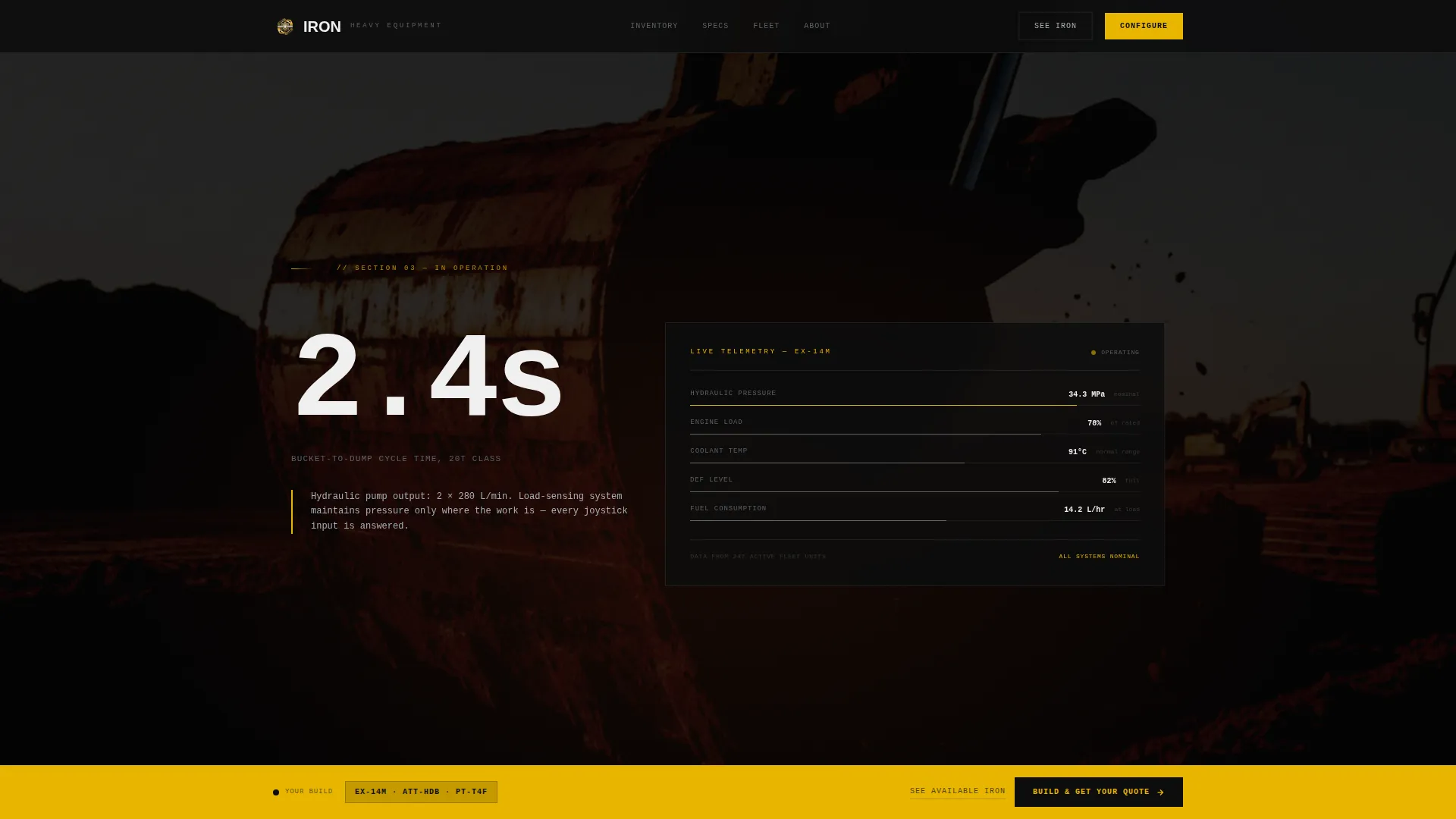Click the 34.3 MPa pressure value
1456x819 pixels.
tap(1086, 394)
